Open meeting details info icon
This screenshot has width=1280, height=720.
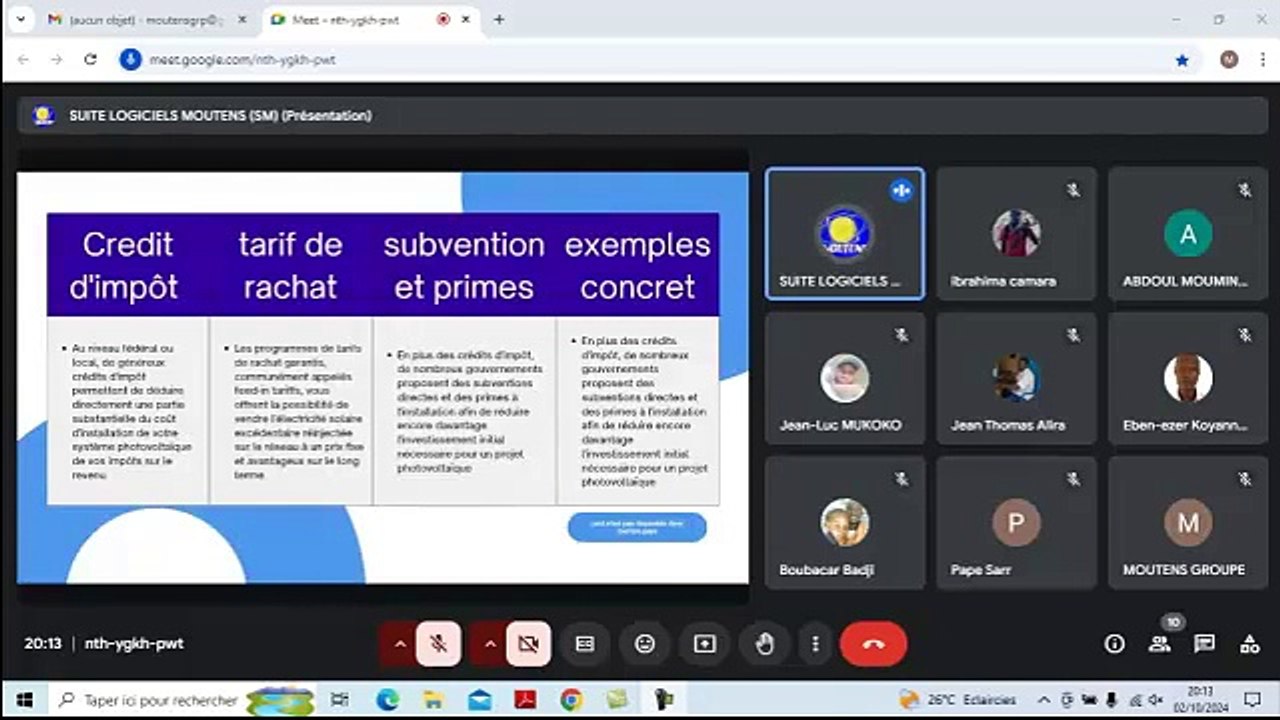coord(1114,644)
